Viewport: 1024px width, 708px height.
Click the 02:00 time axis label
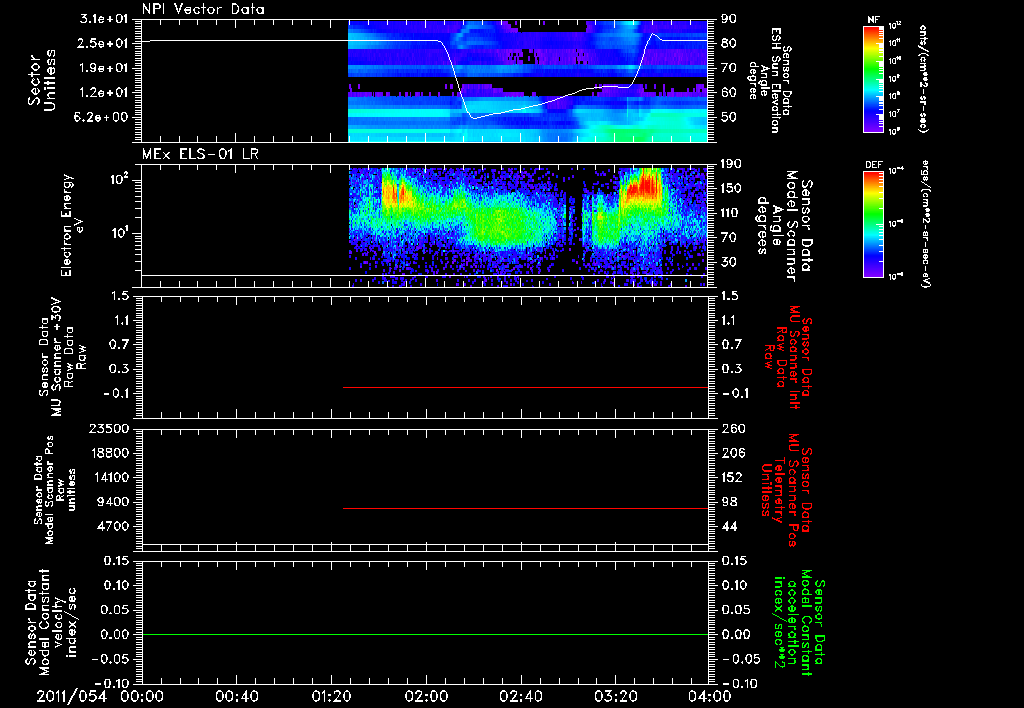pos(426,696)
